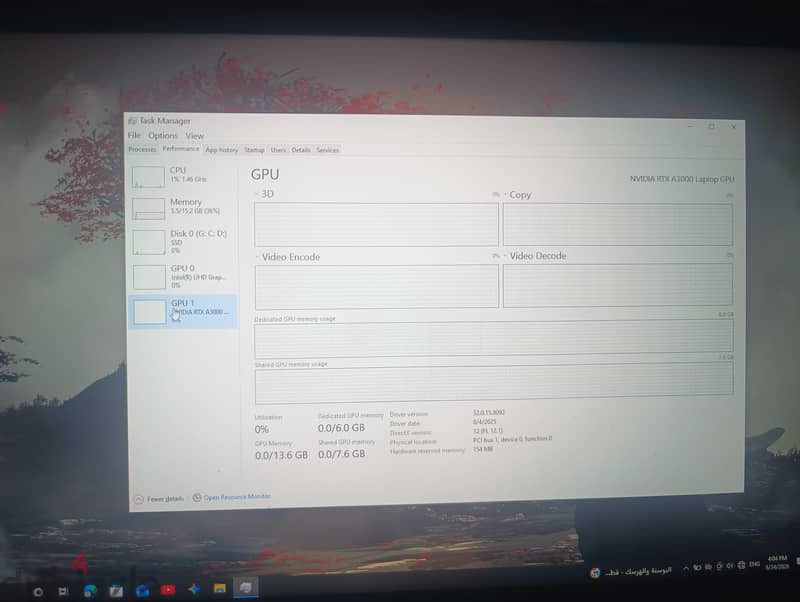This screenshot has width=800, height=602.
Task: Click Fewer details link
Action: pos(165,499)
